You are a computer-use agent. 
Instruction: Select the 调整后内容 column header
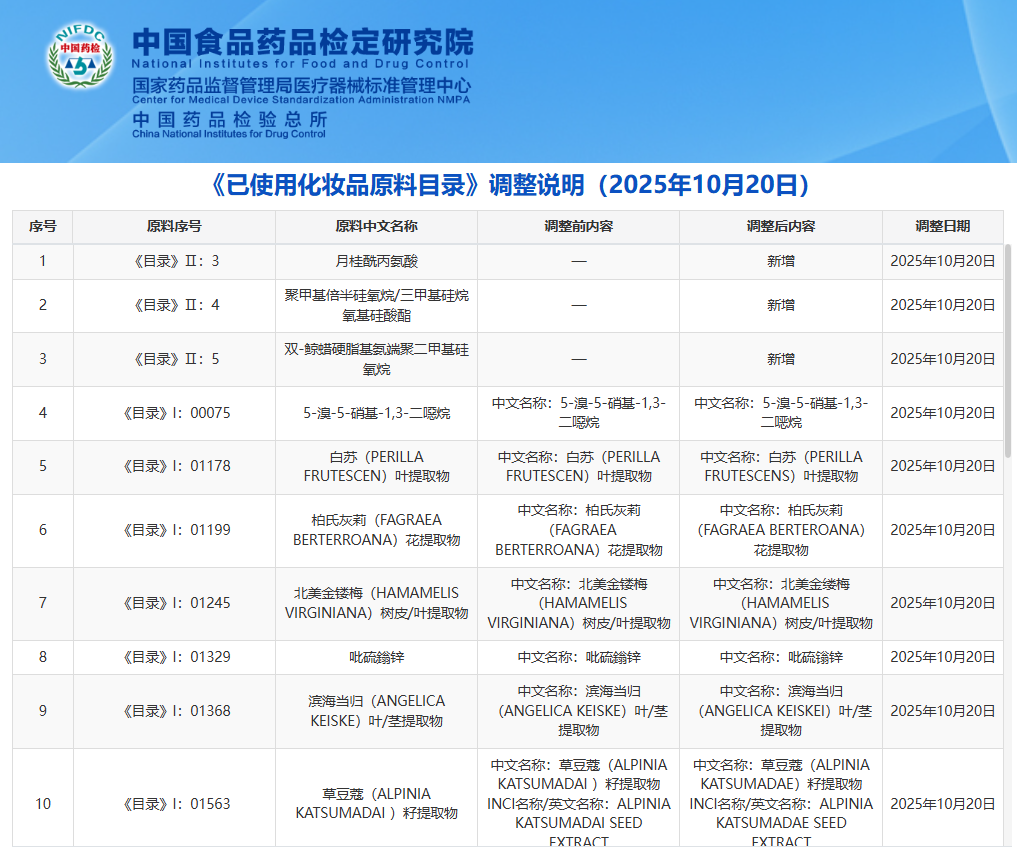(780, 227)
